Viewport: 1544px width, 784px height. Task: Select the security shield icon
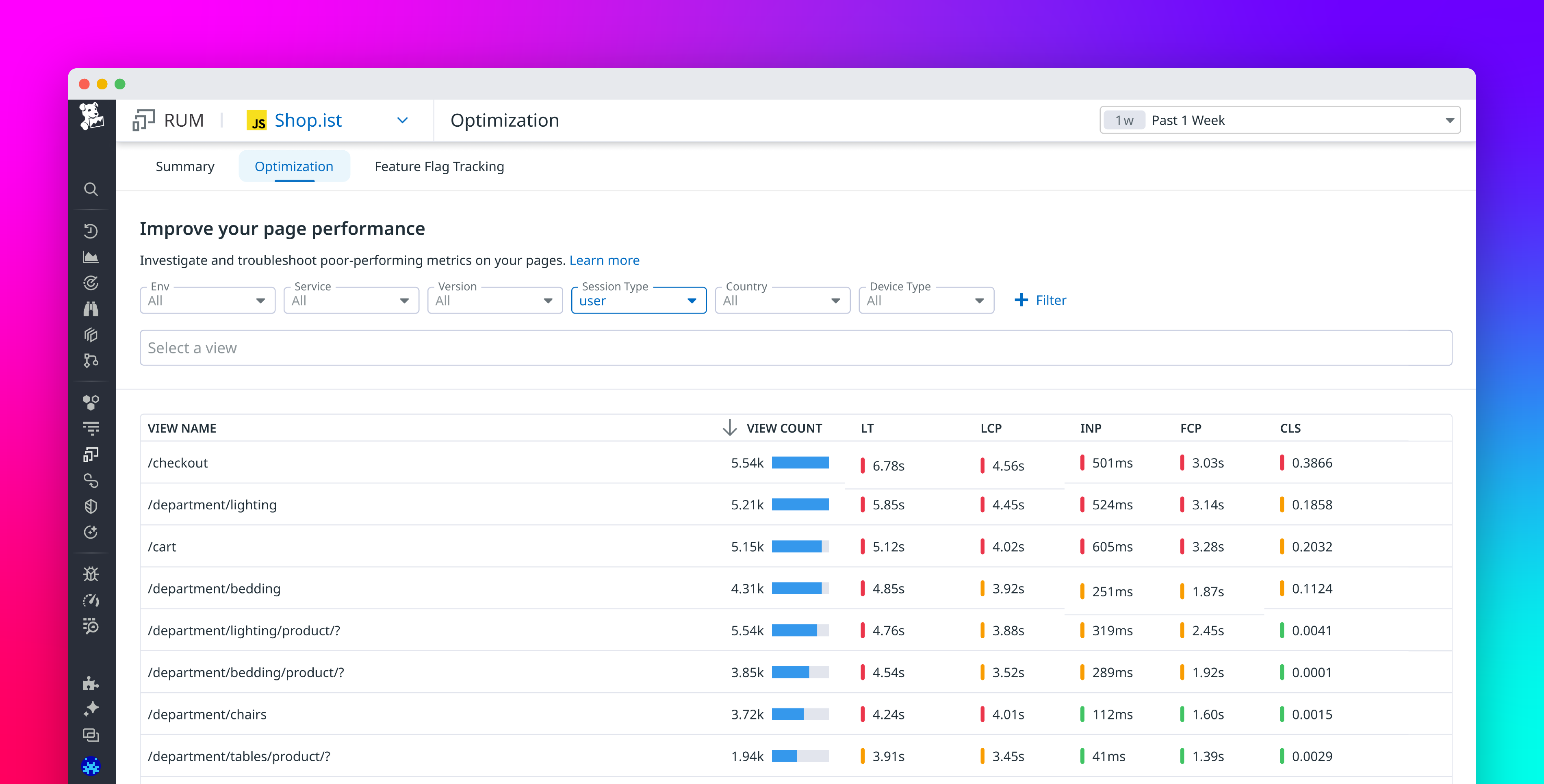click(91, 507)
